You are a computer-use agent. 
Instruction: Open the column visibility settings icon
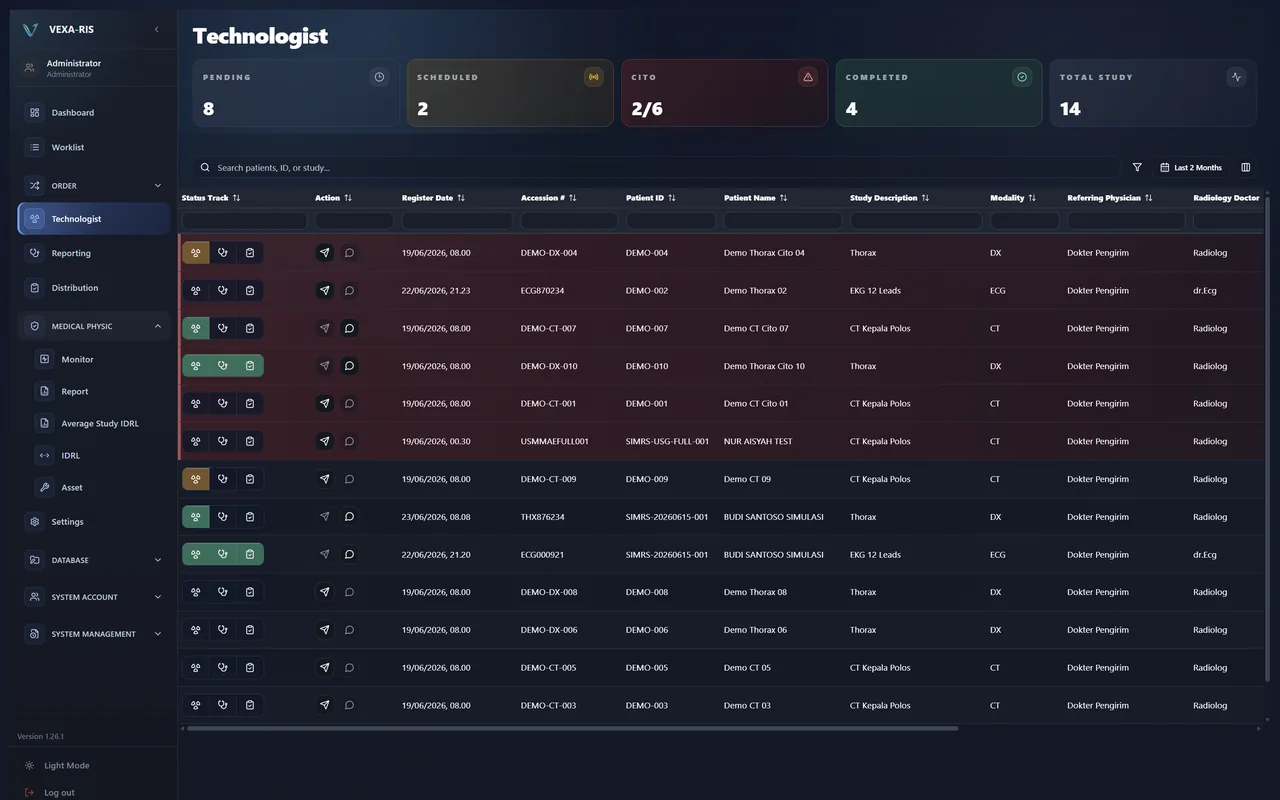1246,168
